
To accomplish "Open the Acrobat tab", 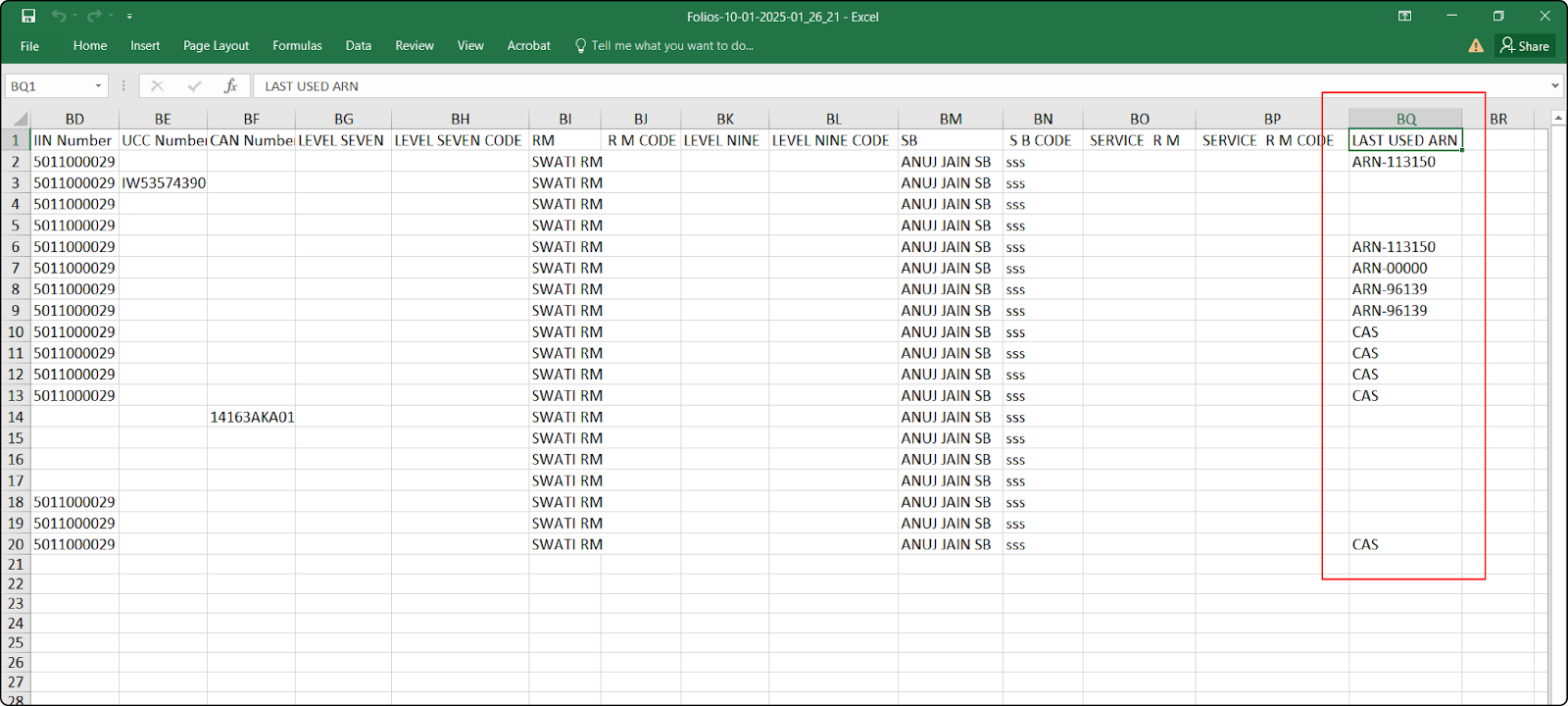I will (x=529, y=45).
